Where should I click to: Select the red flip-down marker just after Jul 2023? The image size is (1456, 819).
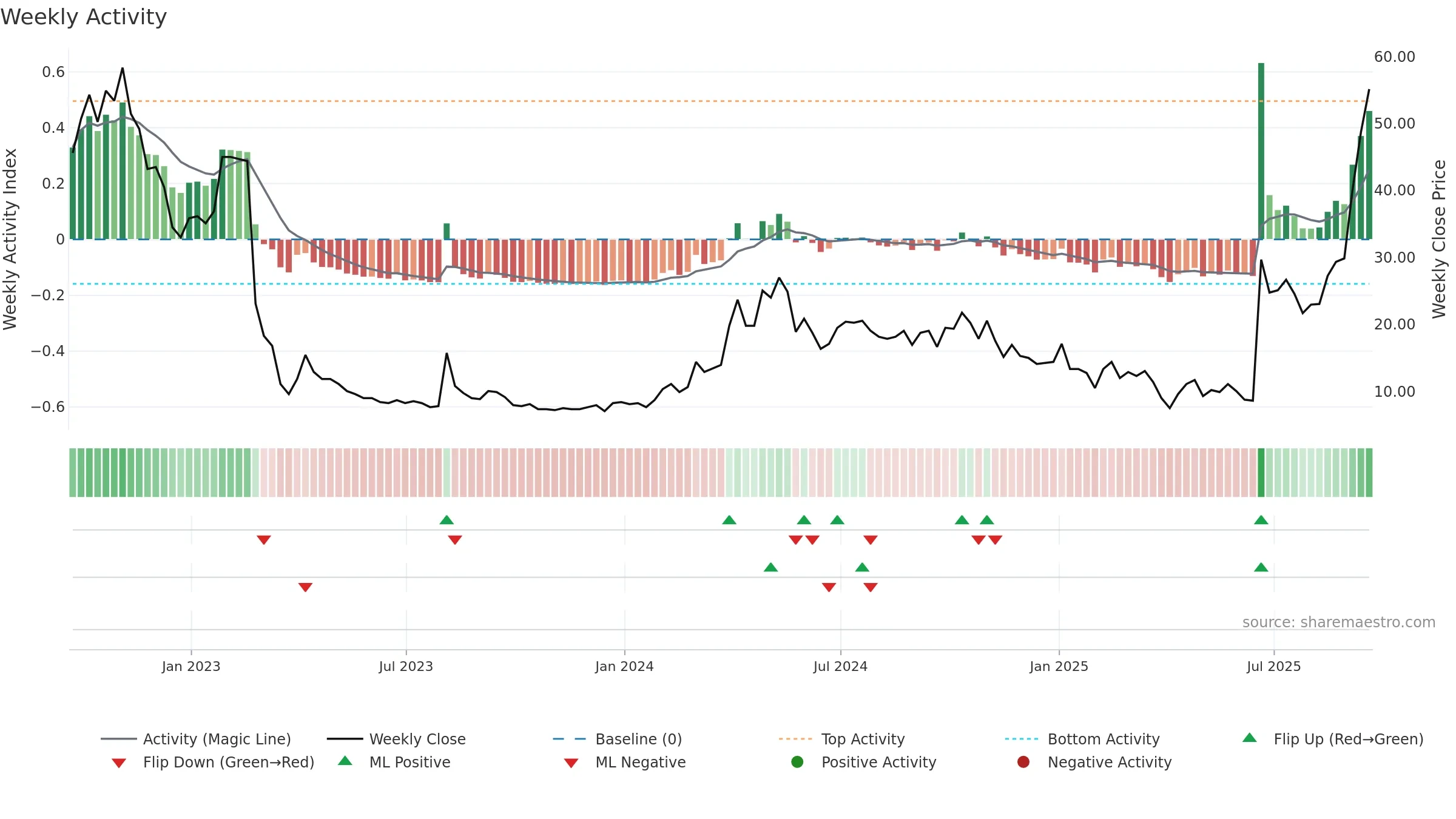tap(455, 540)
